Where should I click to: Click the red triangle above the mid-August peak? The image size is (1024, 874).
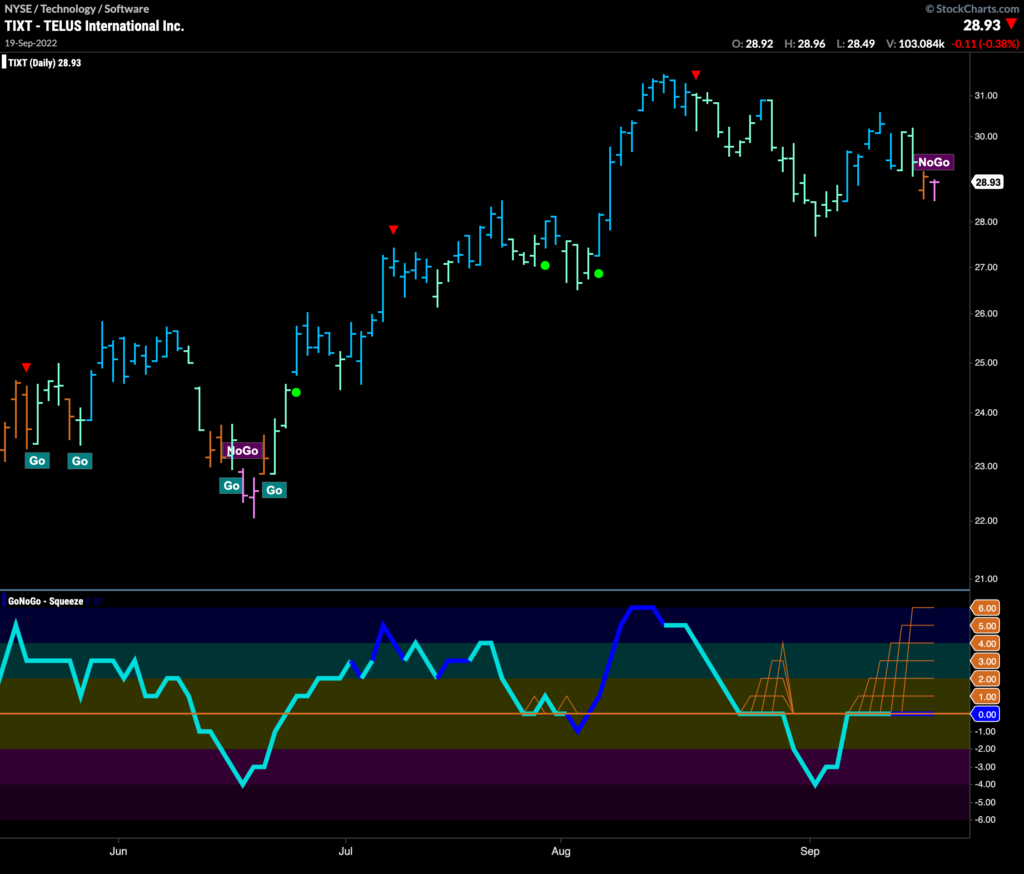pos(696,75)
